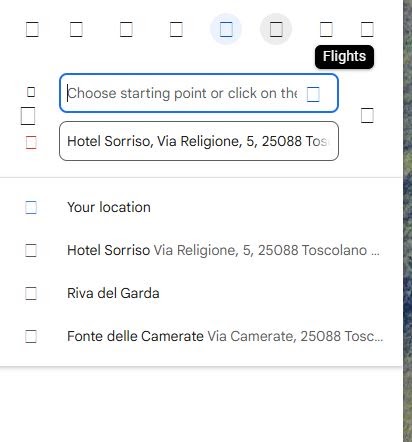Select the Best travel modes icon
Viewport: 412px width, 442px height.
pos(32,29)
